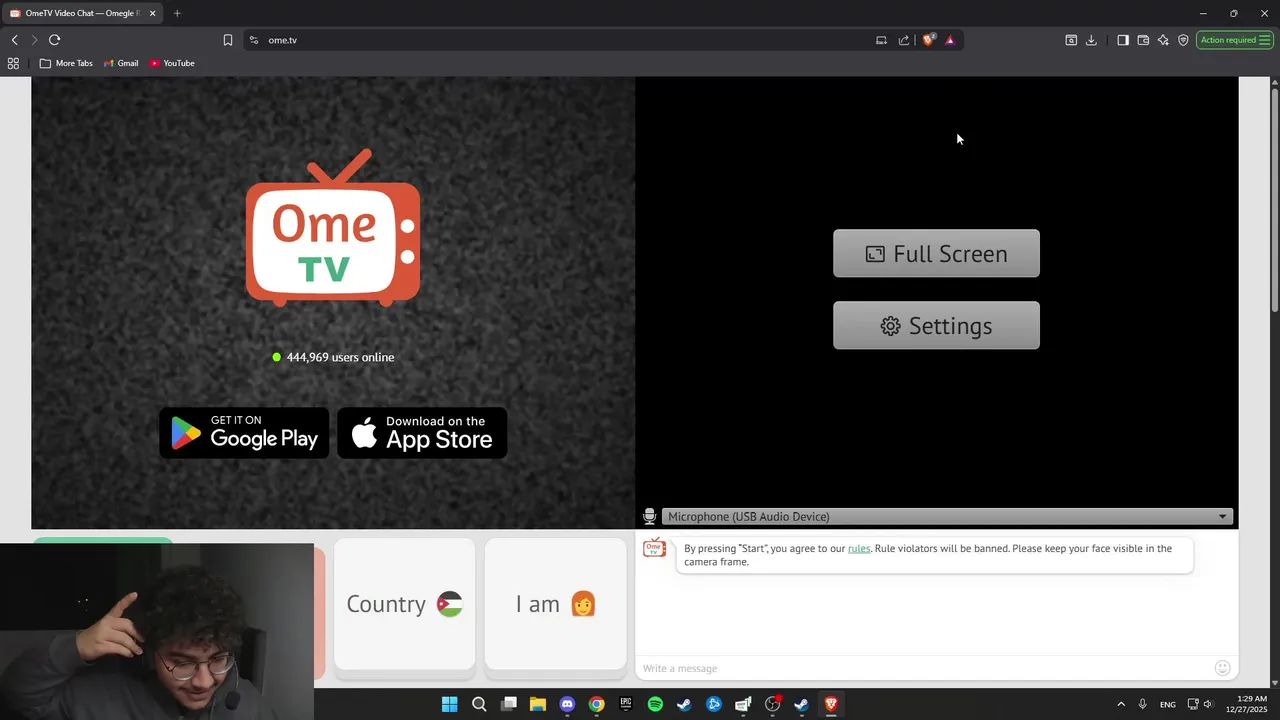This screenshot has width=1280, height=720.
Task: Click the taskbar microphone tray icon
Action: point(1143,704)
